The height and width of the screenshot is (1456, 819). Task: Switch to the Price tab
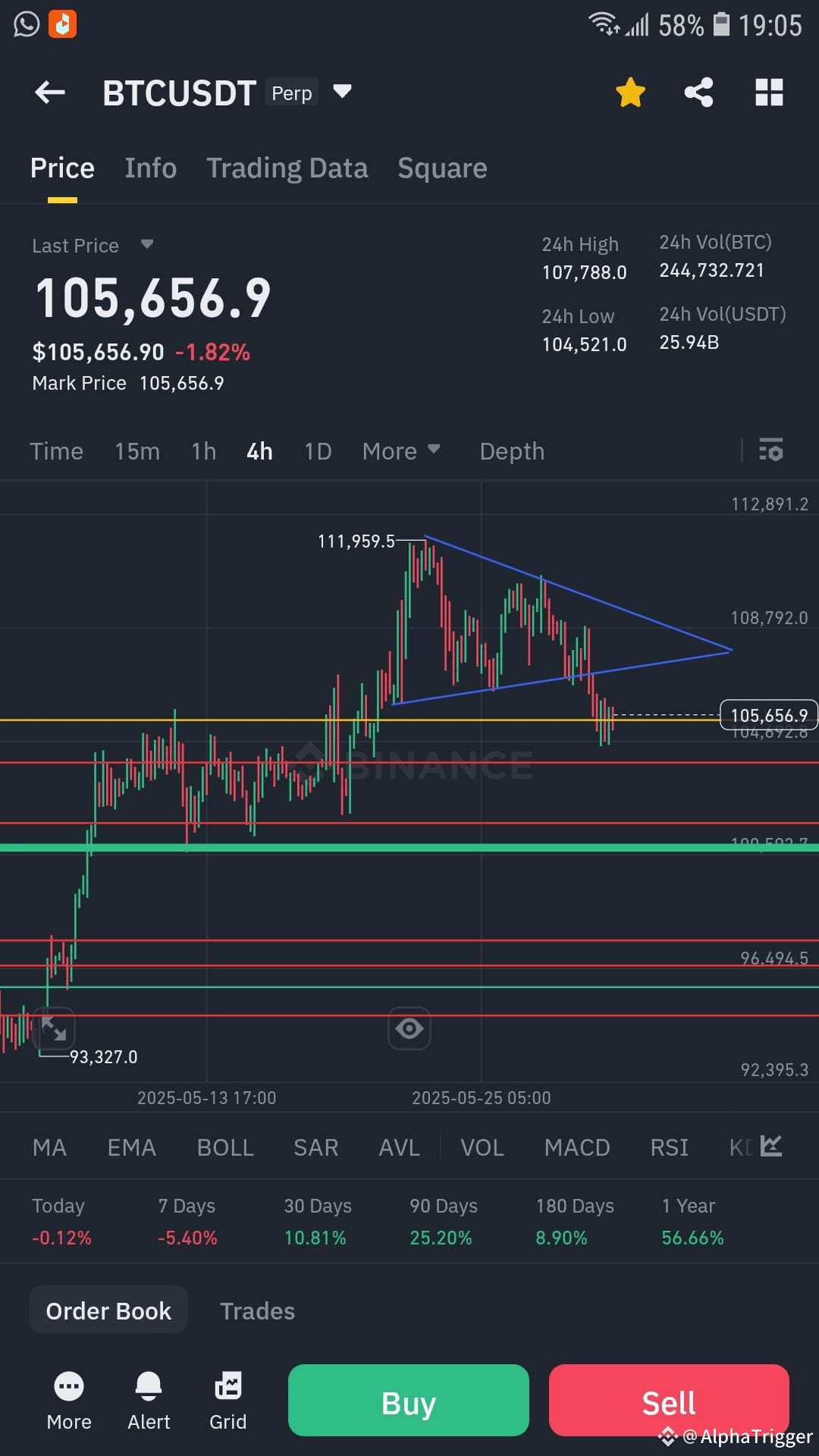click(62, 168)
